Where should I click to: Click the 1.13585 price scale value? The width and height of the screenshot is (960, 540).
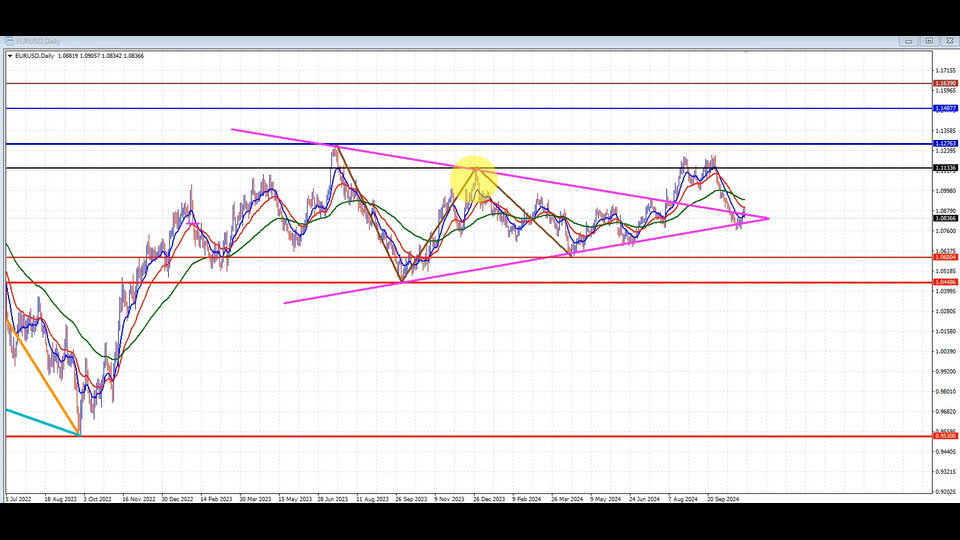[945, 130]
